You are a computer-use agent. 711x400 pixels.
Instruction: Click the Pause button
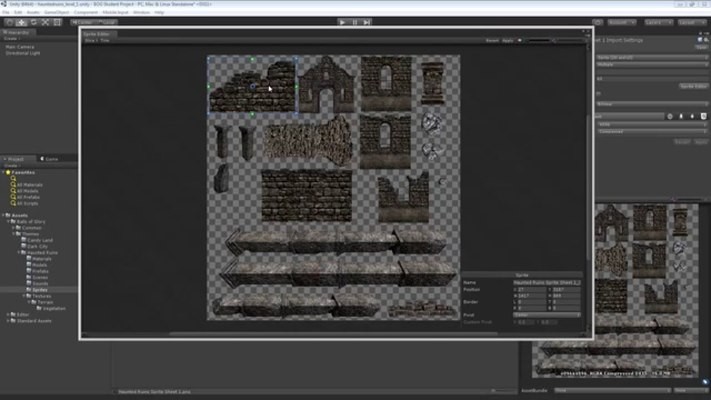click(355, 22)
